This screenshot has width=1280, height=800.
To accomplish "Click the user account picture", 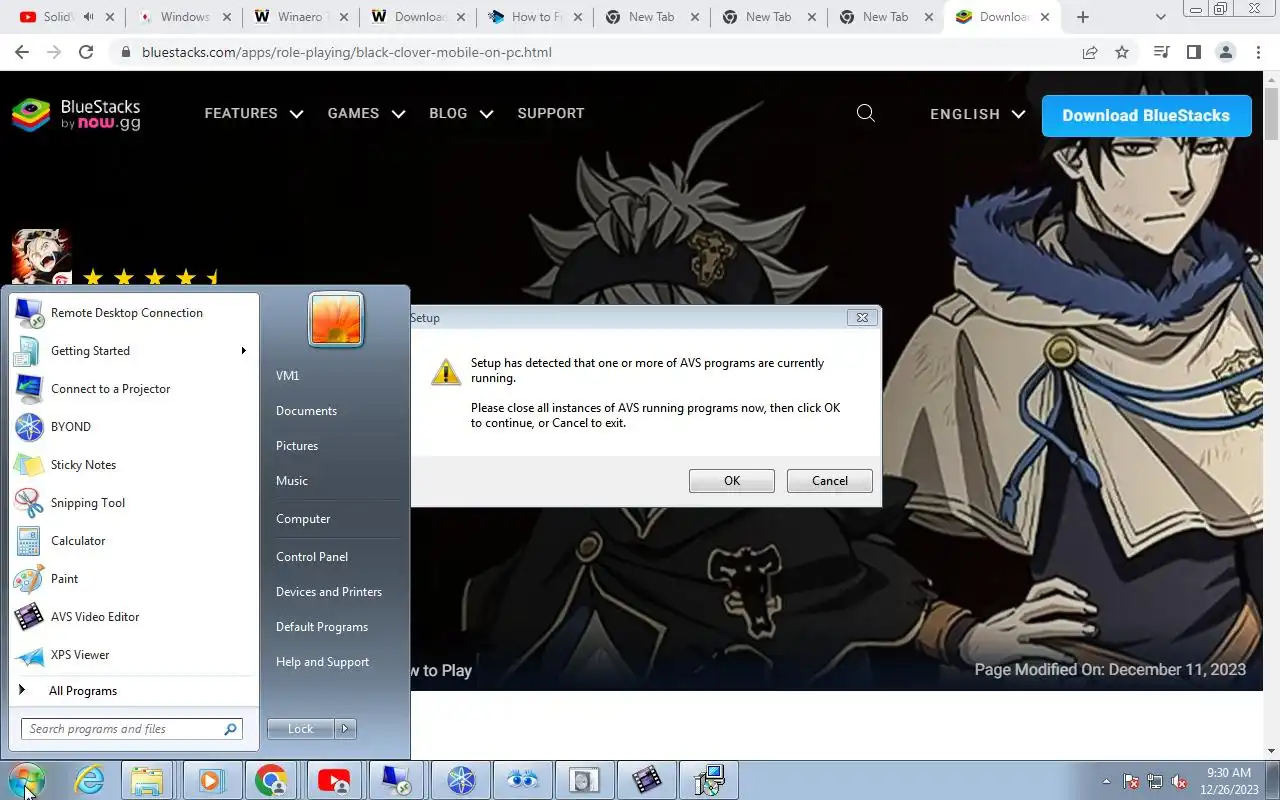I will click(336, 319).
